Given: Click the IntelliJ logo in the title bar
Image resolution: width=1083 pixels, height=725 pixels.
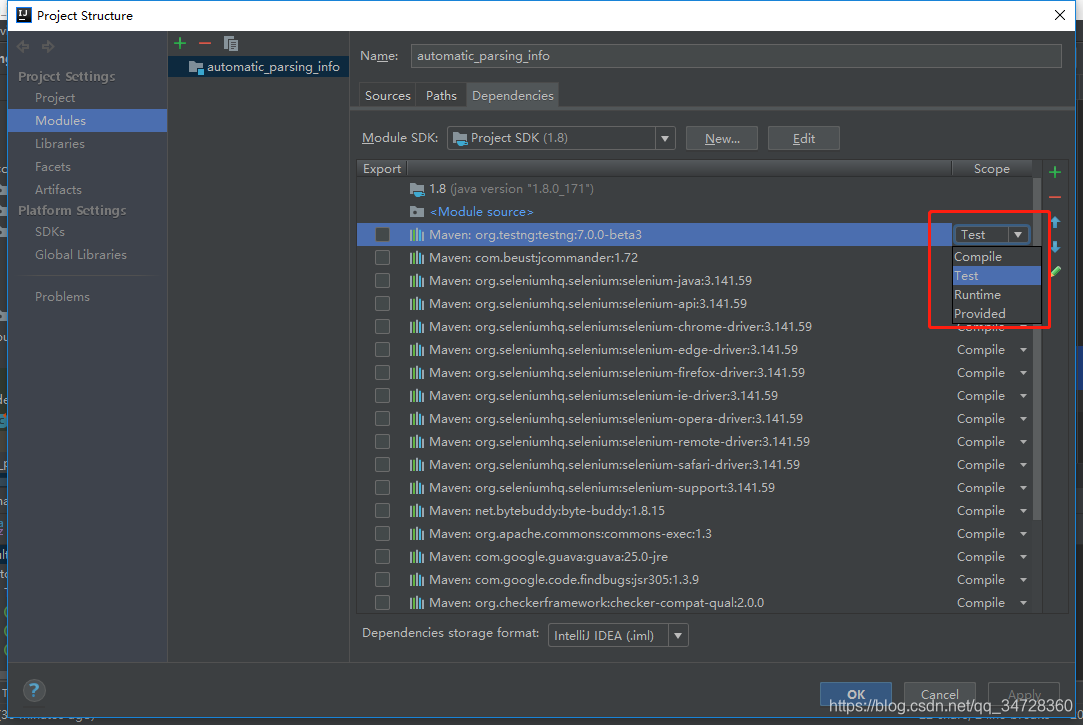Looking at the screenshot, I should pyautogui.click(x=24, y=15).
